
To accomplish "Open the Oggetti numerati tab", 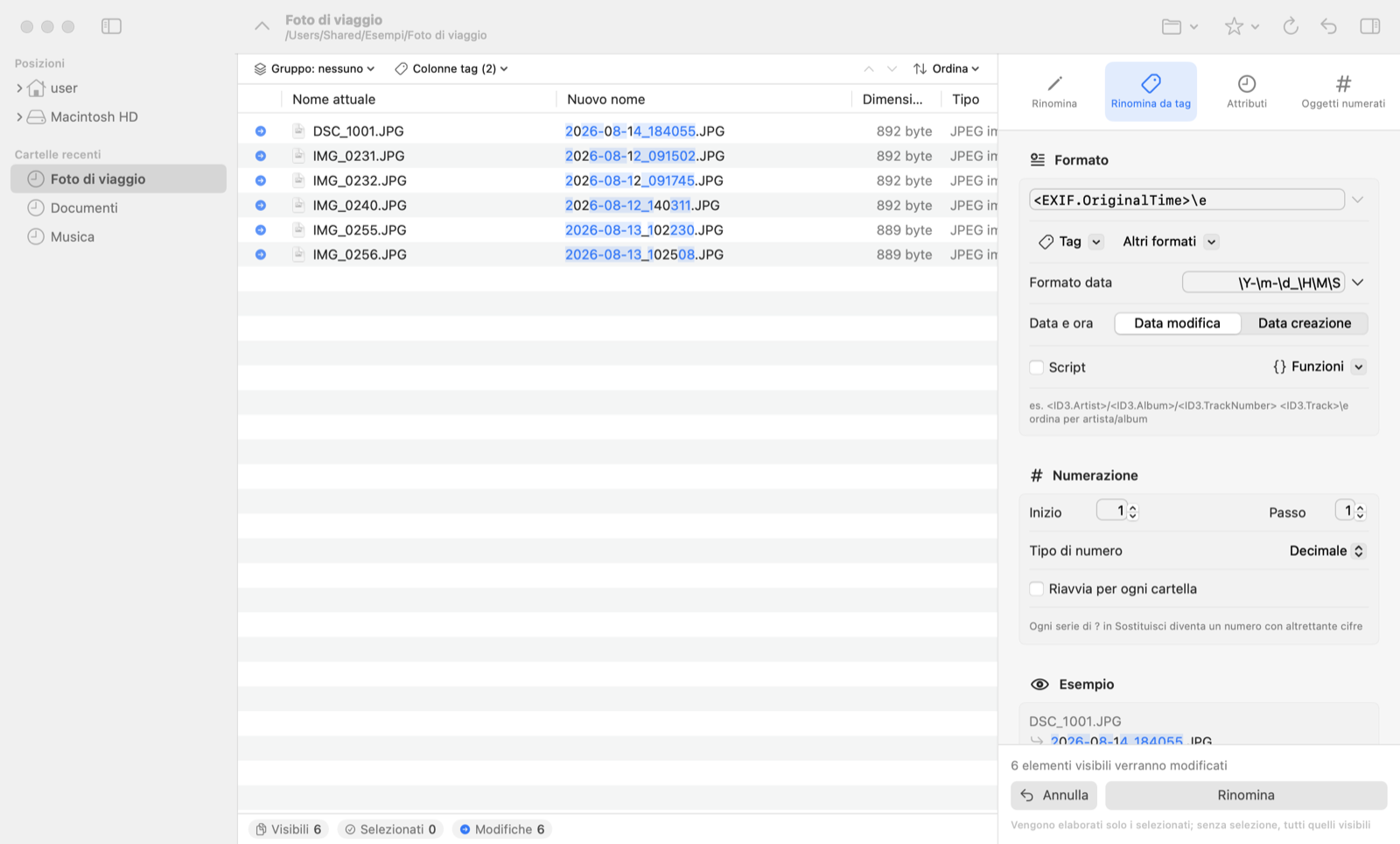I will tap(1343, 91).
